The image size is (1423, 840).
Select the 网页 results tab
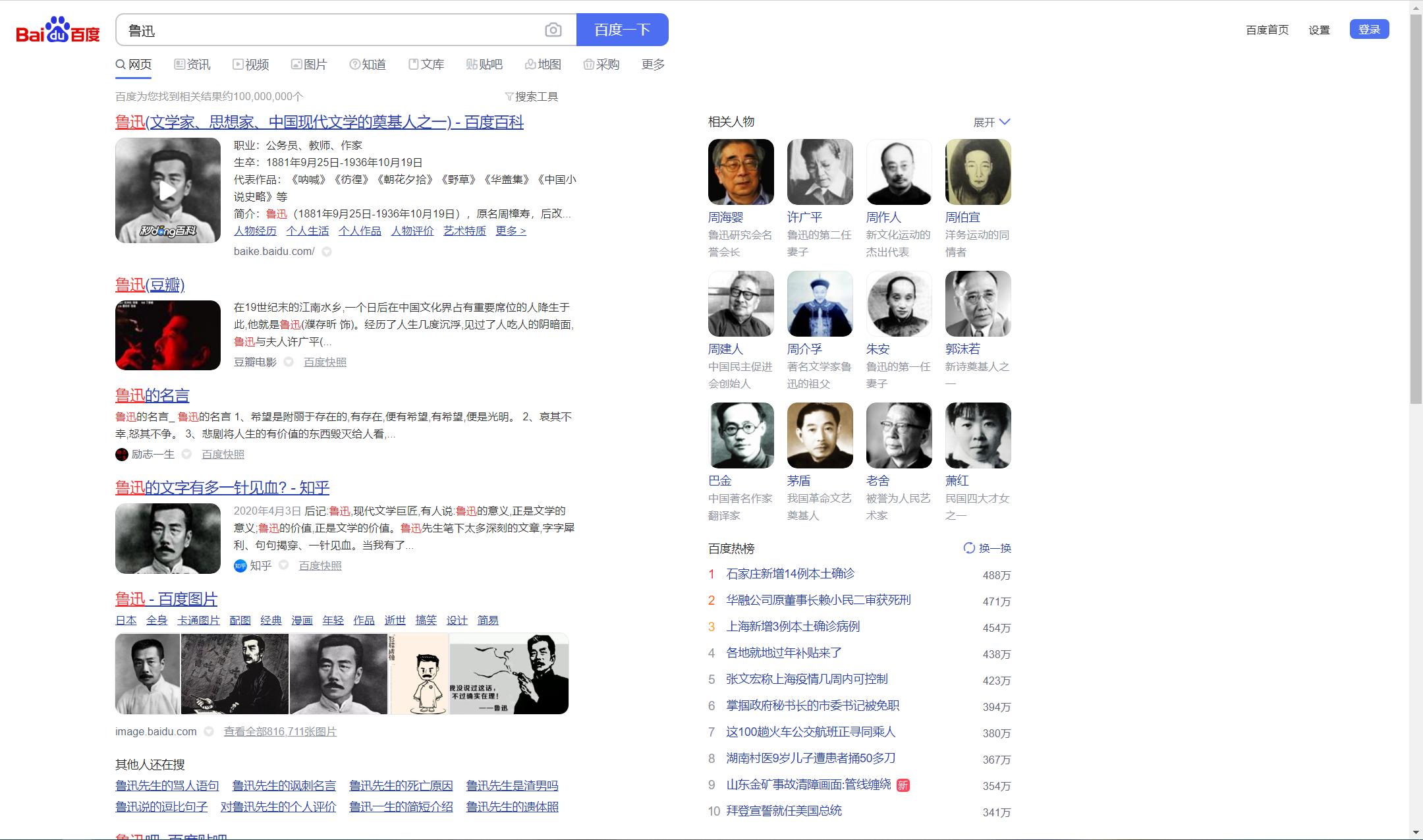[x=136, y=64]
